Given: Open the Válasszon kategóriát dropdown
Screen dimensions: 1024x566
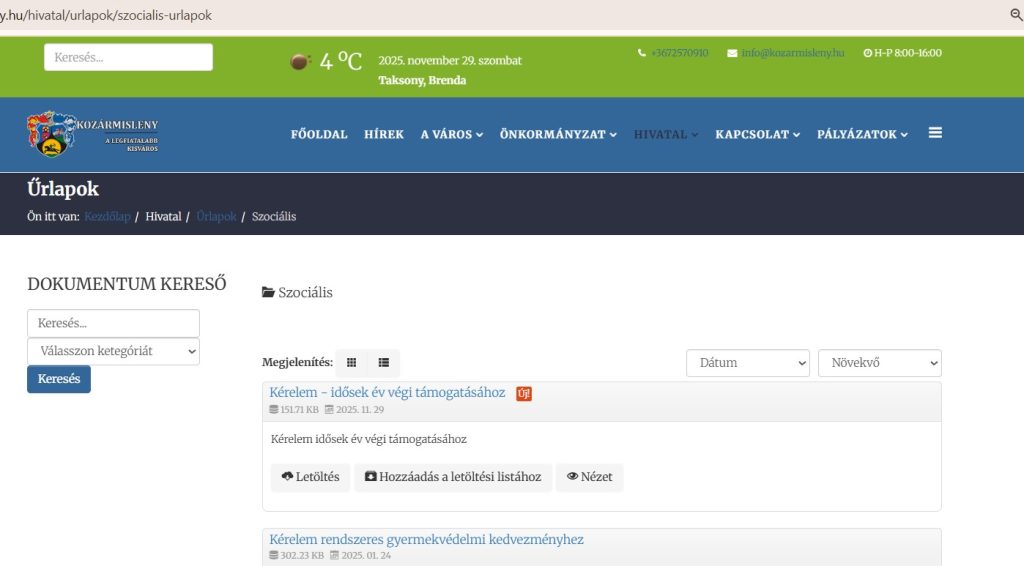Looking at the screenshot, I should coord(113,351).
